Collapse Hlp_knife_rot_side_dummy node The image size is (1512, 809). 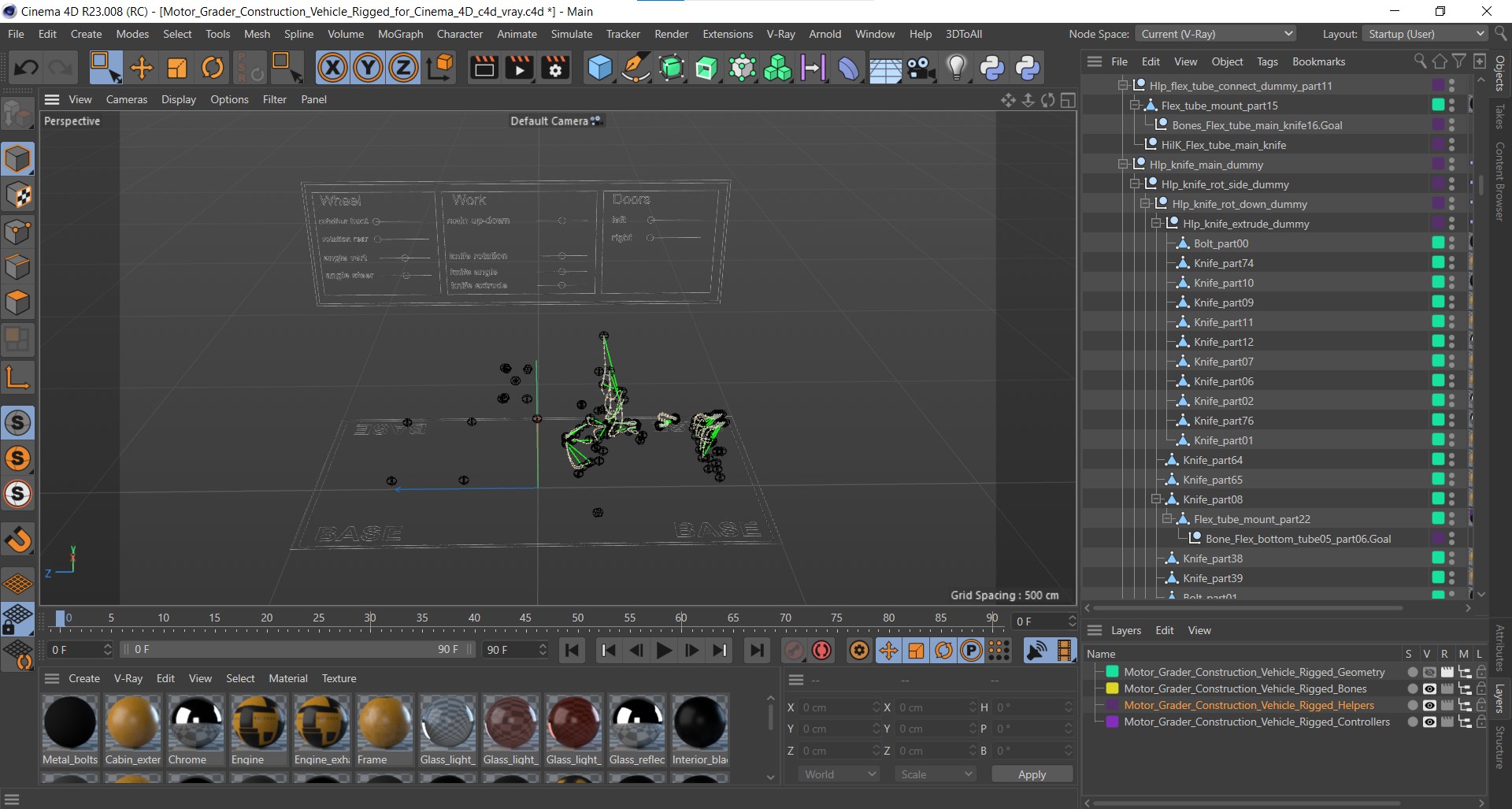click(x=1135, y=184)
